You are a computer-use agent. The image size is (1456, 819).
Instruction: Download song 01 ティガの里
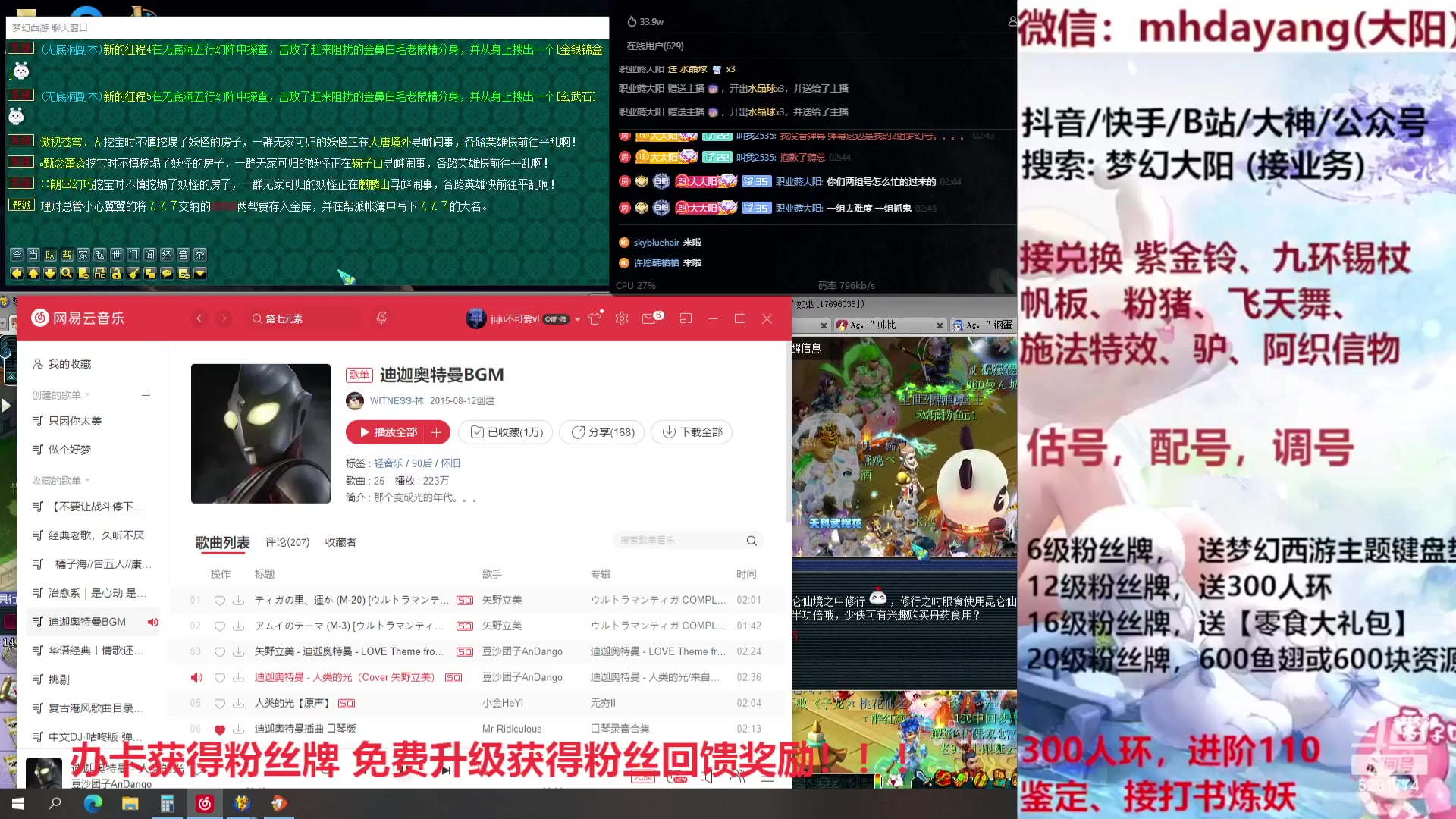coord(238,600)
